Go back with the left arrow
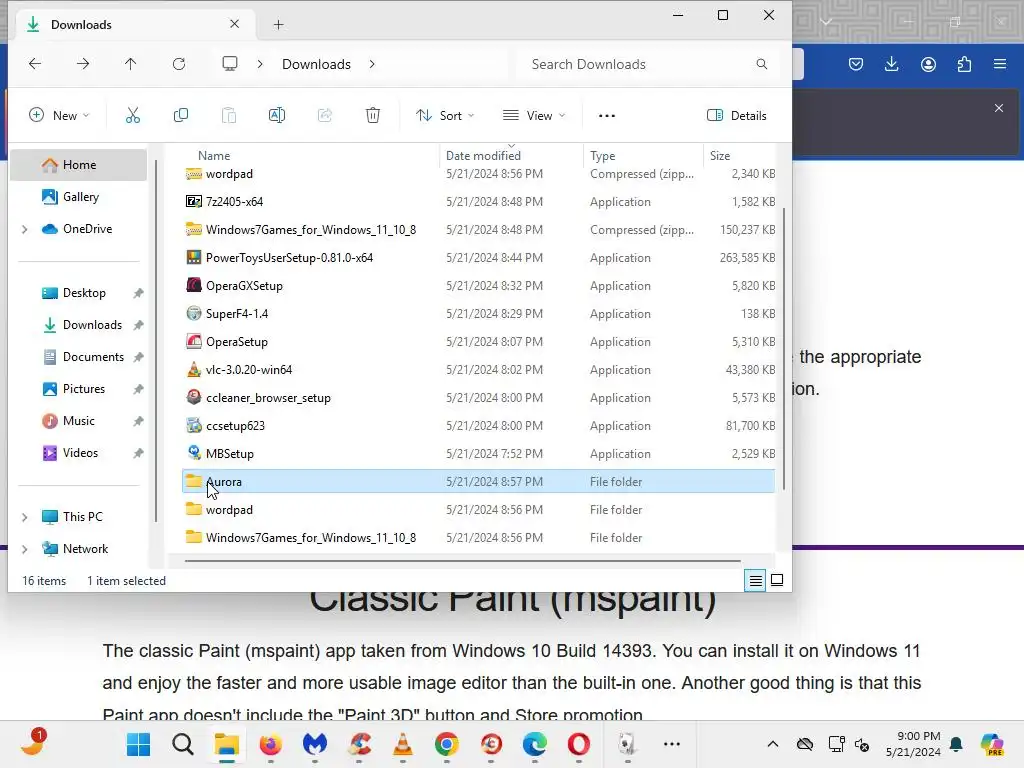The image size is (1024, 768). click(x=35, y=63)
